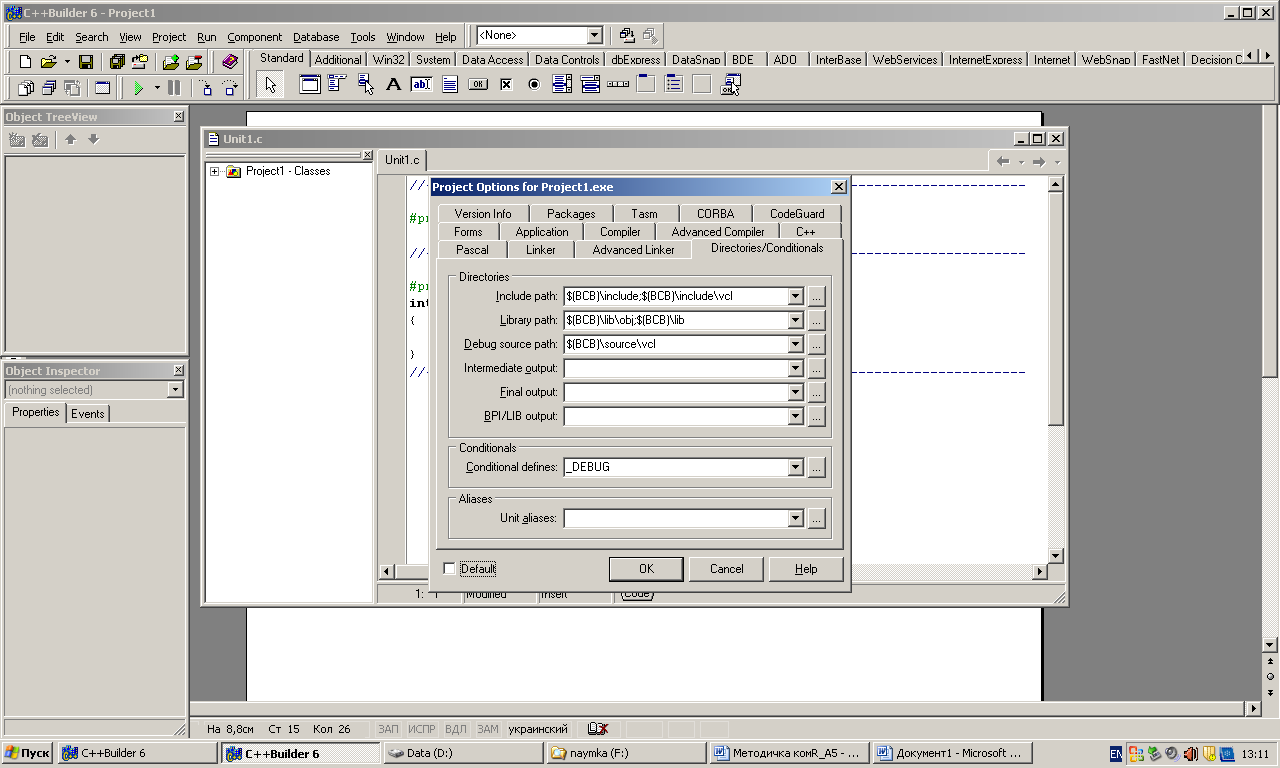This screenshot has width=1280, height=768.
Task: Select the Edit component icon
Action: [422, 84]
